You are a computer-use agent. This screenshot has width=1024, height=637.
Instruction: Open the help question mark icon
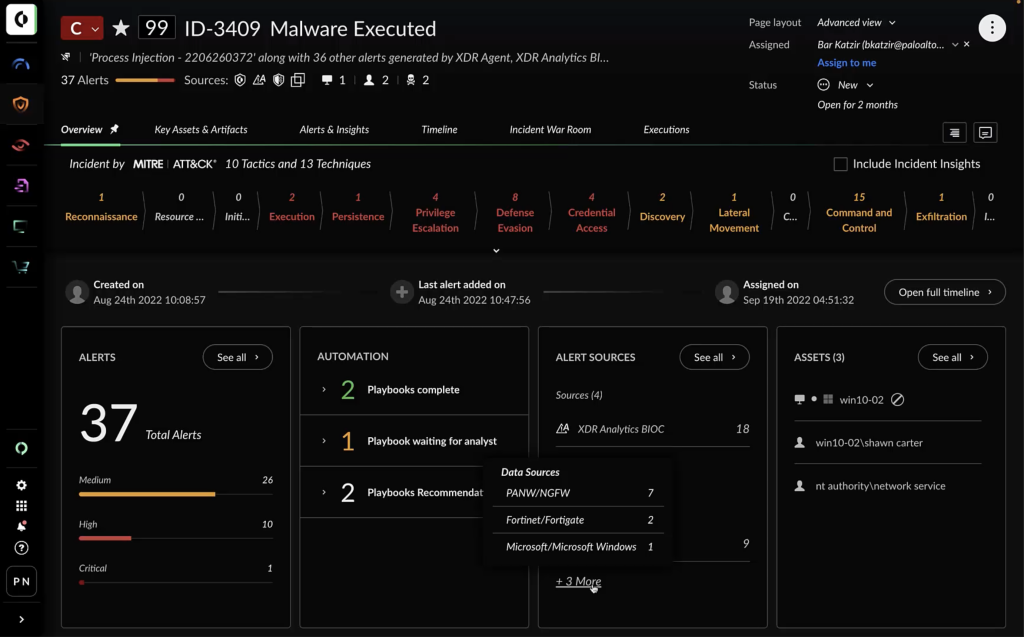(x=22, y=547)
